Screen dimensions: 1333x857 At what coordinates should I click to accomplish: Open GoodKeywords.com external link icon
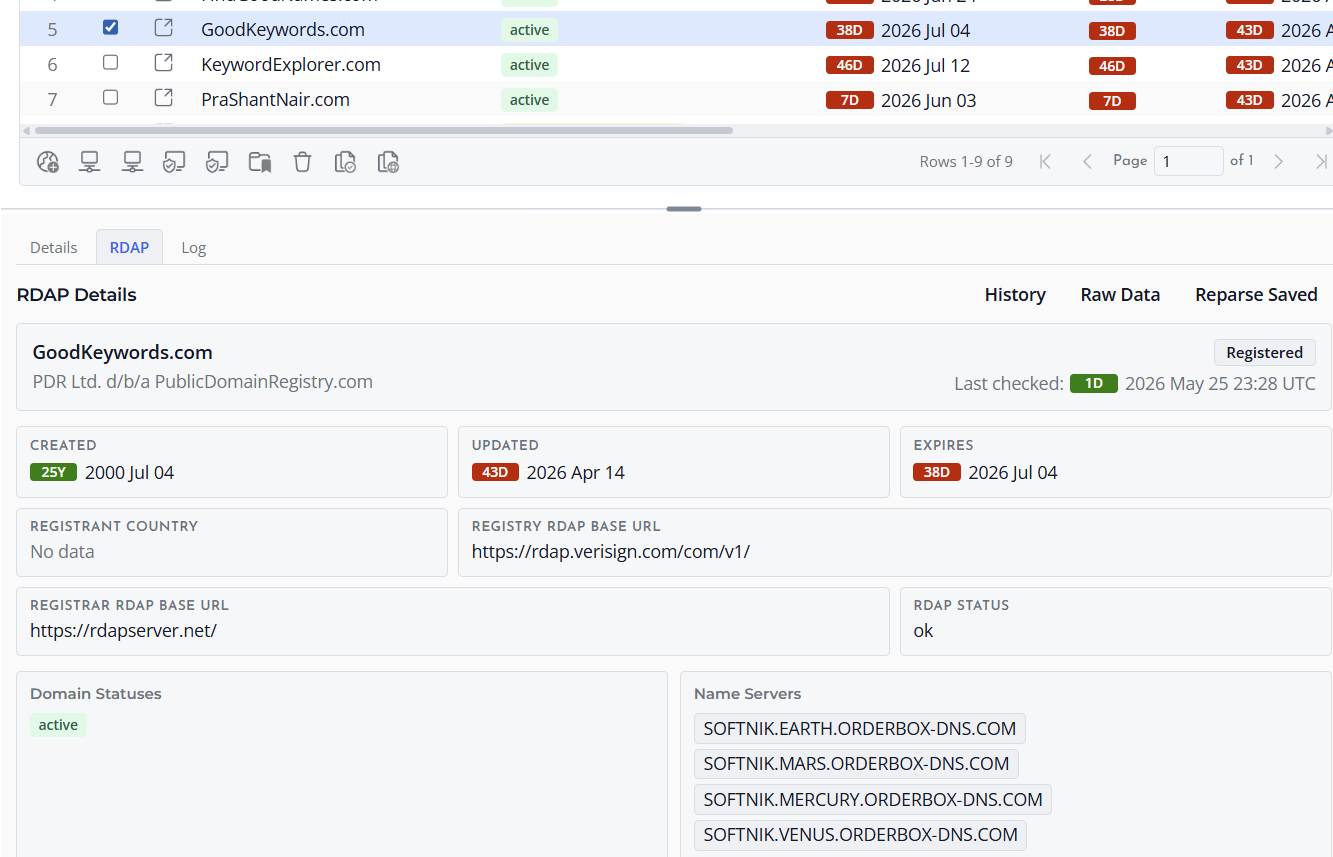(x=163, y=29)
